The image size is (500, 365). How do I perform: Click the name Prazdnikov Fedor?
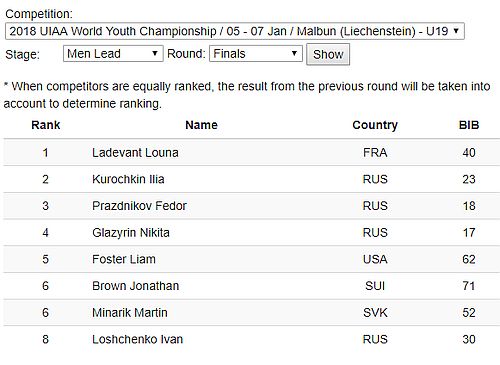pyautogui.click(x=139, y=206)
